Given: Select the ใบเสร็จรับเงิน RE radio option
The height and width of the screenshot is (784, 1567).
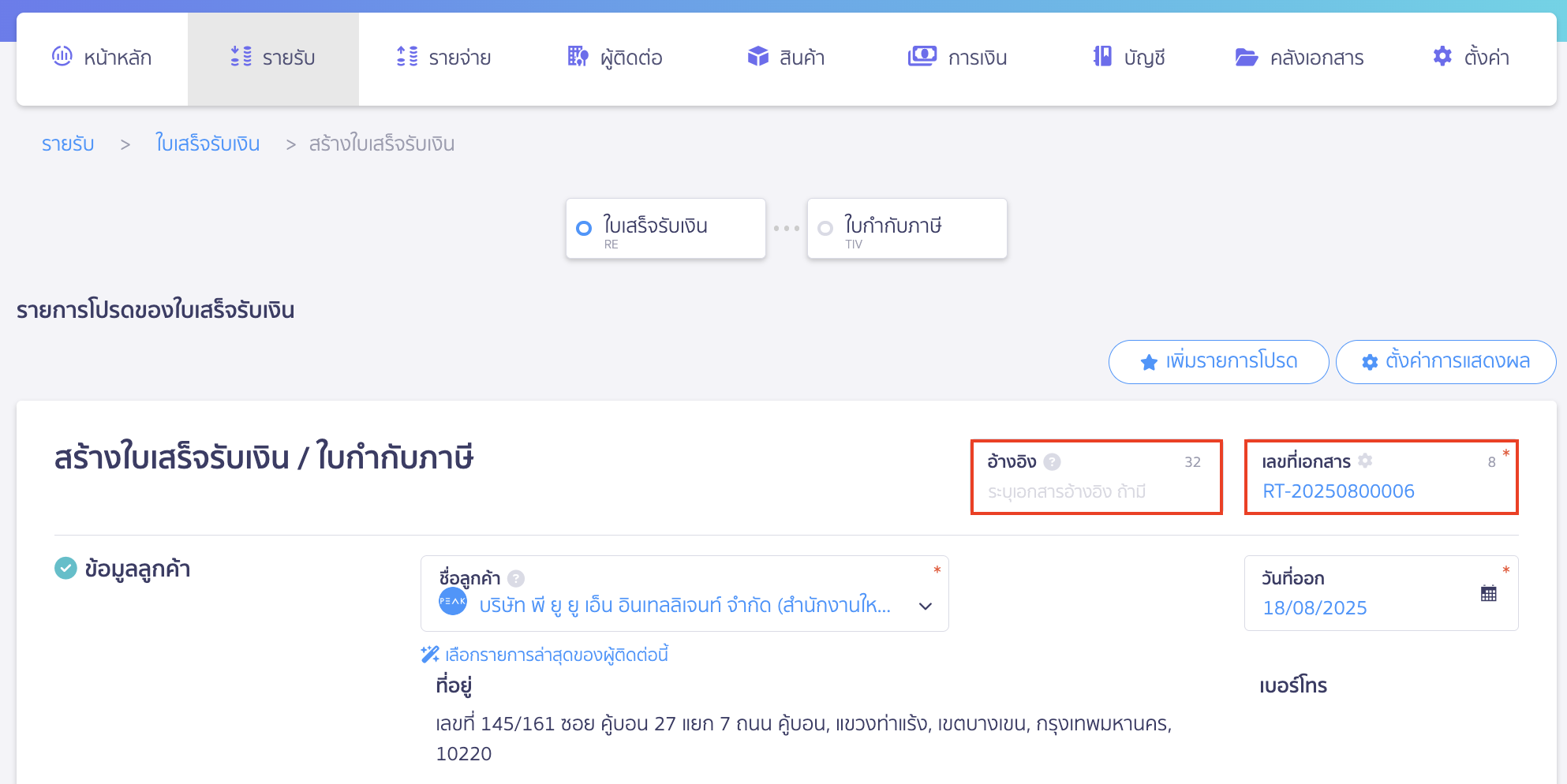Looking at the screenshot, I should click(584, 229).
